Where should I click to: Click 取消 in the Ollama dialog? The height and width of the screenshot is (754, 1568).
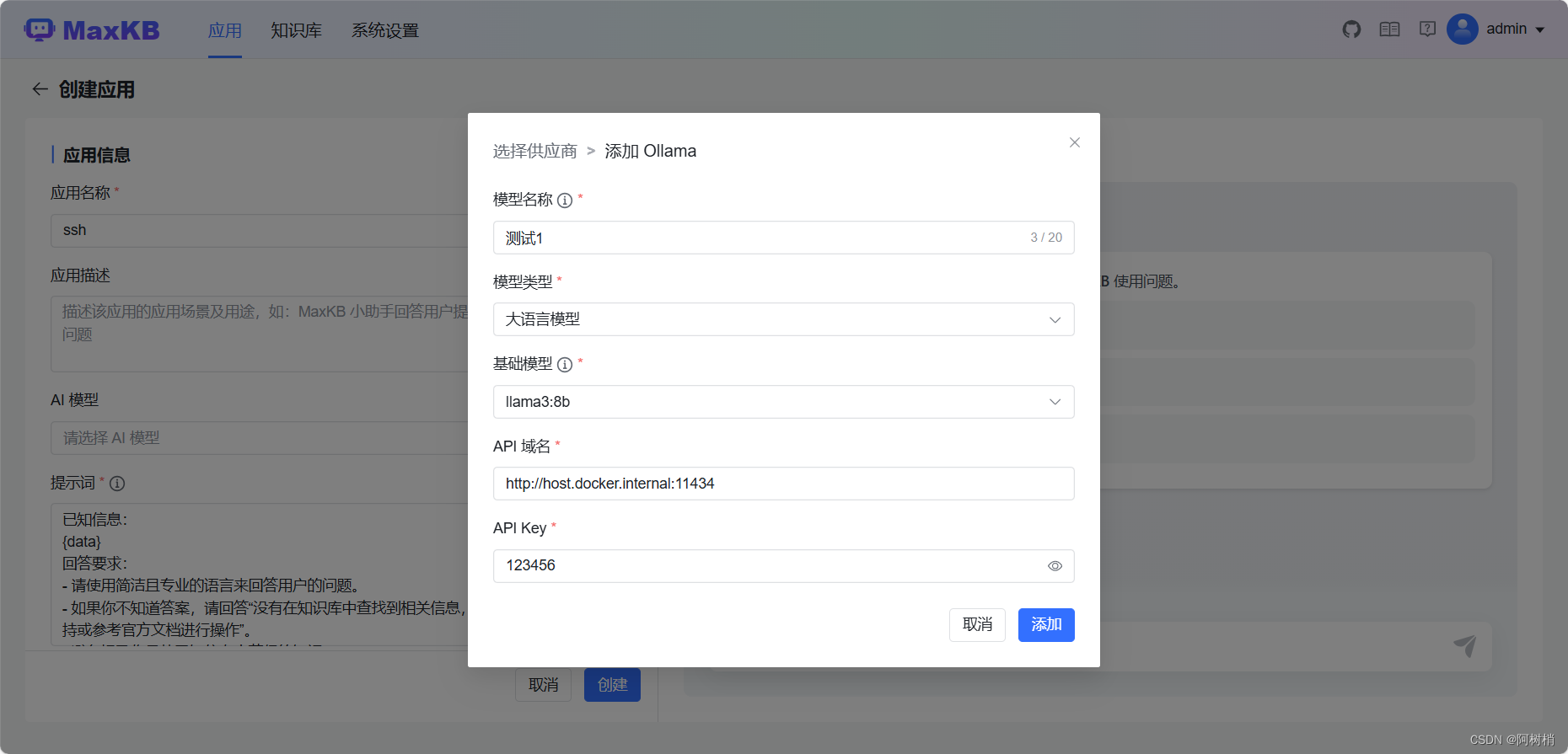(977, 625)
